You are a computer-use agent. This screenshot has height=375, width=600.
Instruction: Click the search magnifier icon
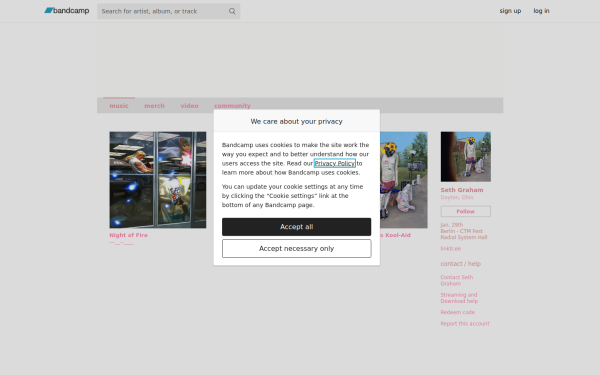(232, 11)
